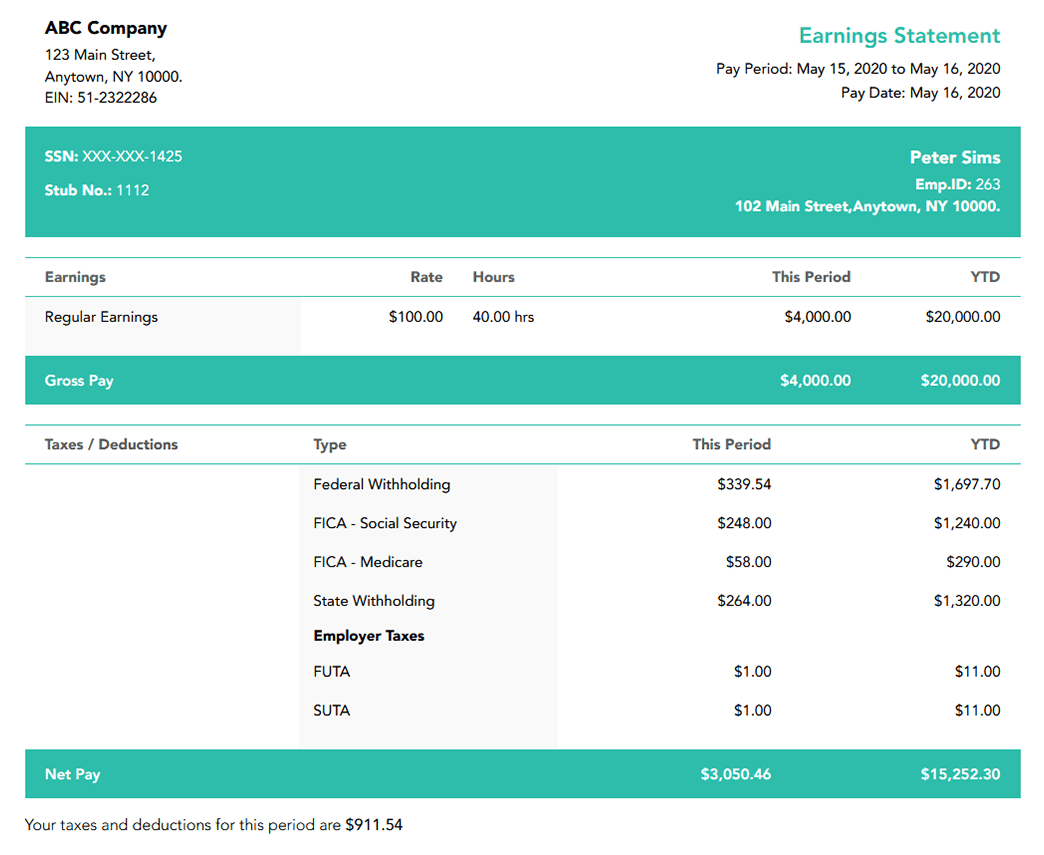
Task: Click the EIN number 51-2322286
Action: [101, 98]
